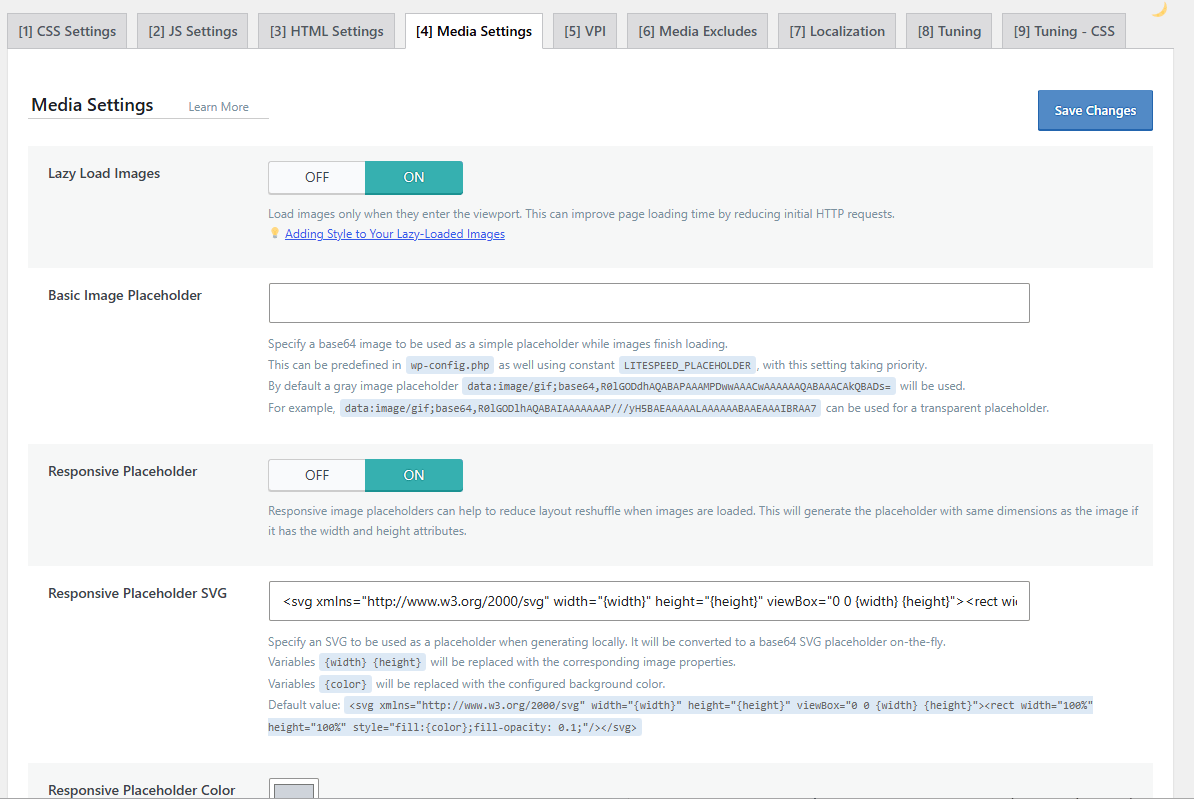Go to the VPI tab
This screenshot has width=1194, height=799.
click(x=585, y=31)
